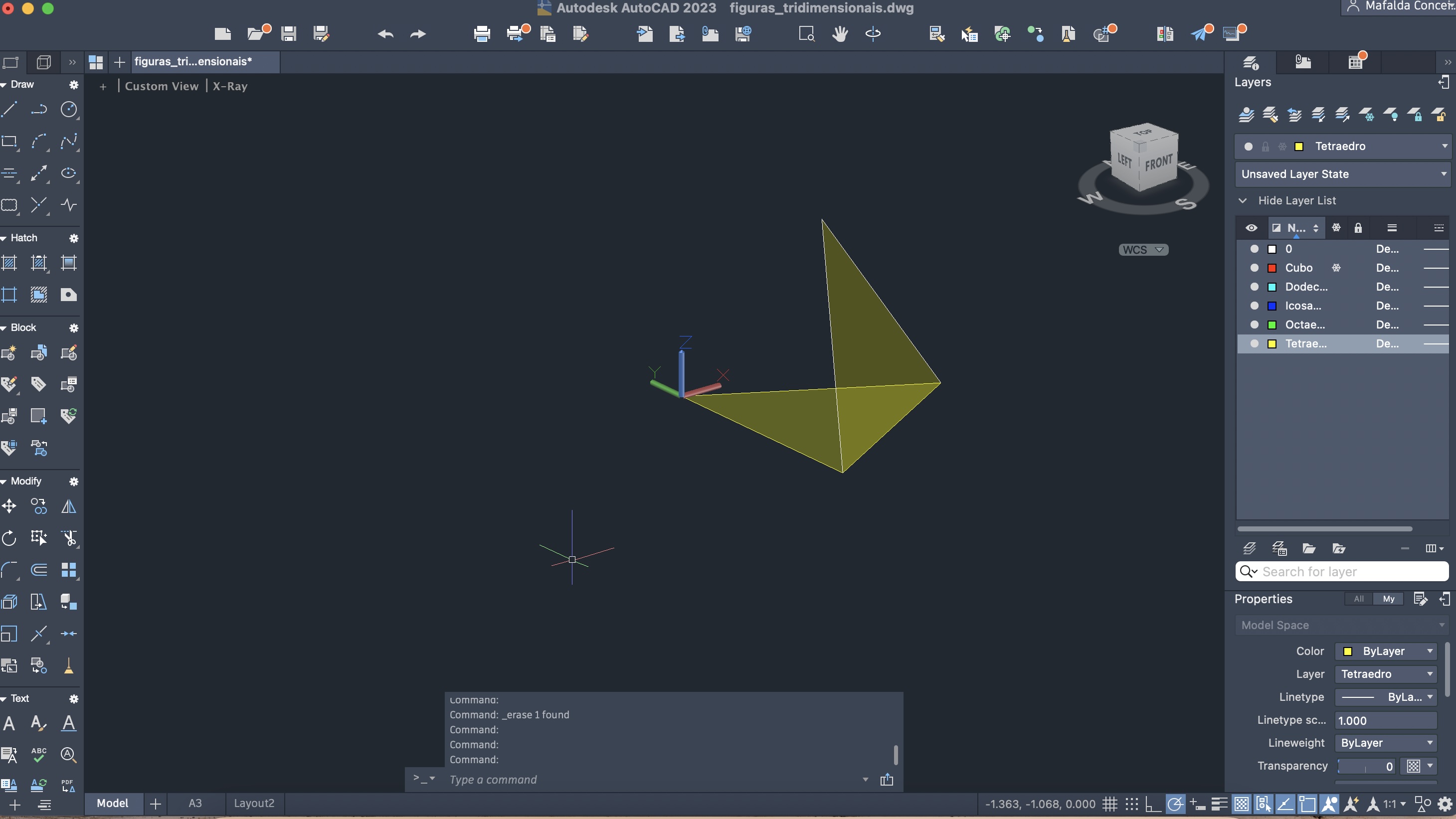This screenshot has width=1456, height=819.
Task: Switch to the A3 layout tab
Action: (x=195, y=803)
